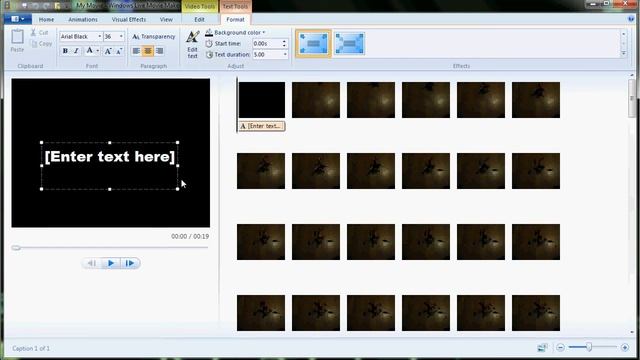This screenshot has height=360, width=640.
Task: Step to previous frame
Action: [x=92, y=263]
